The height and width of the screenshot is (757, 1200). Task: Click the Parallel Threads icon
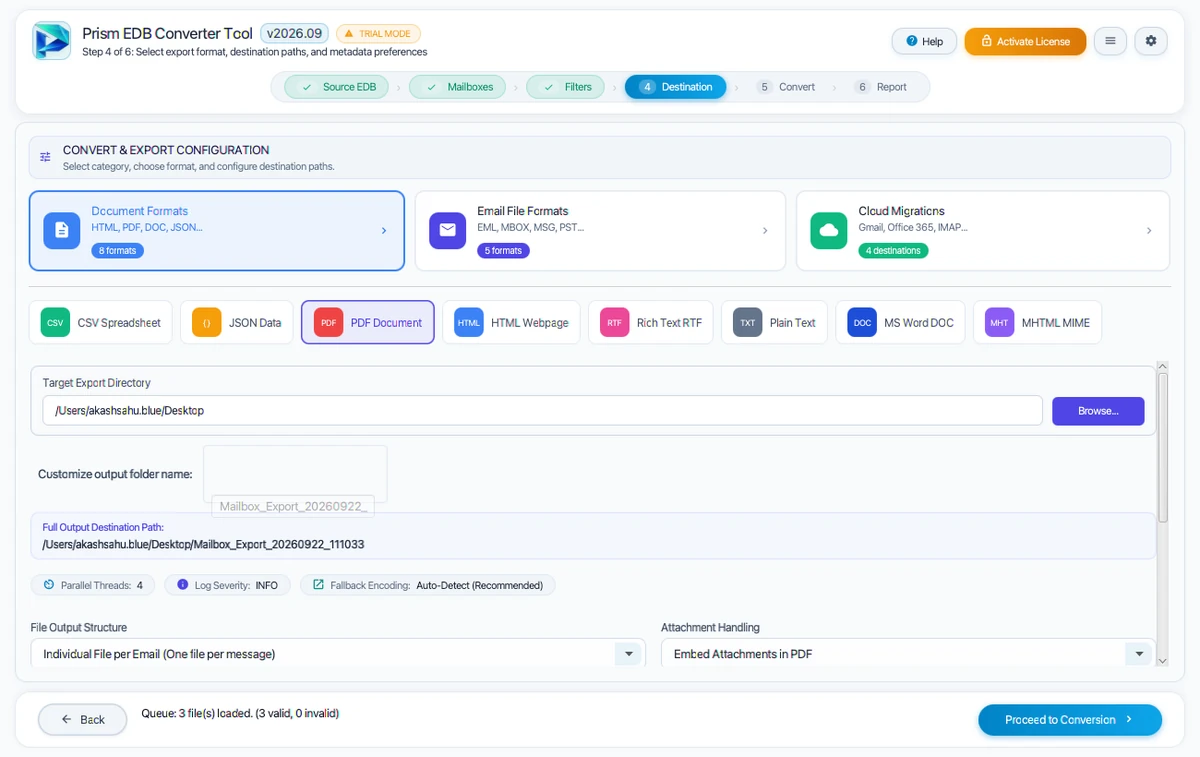(49, 585)
